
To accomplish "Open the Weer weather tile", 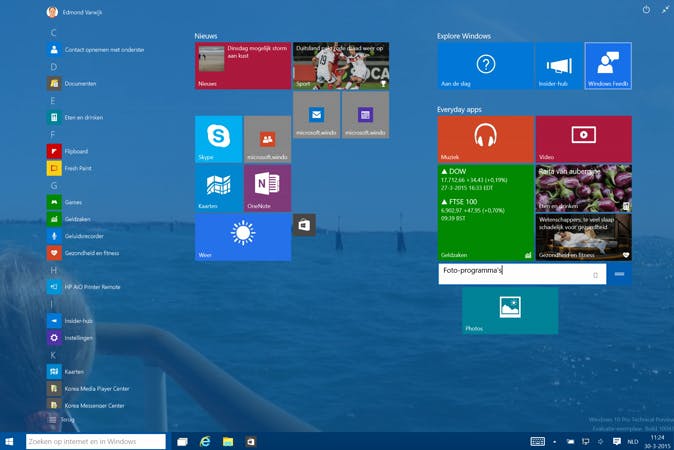I will point(242,237).
